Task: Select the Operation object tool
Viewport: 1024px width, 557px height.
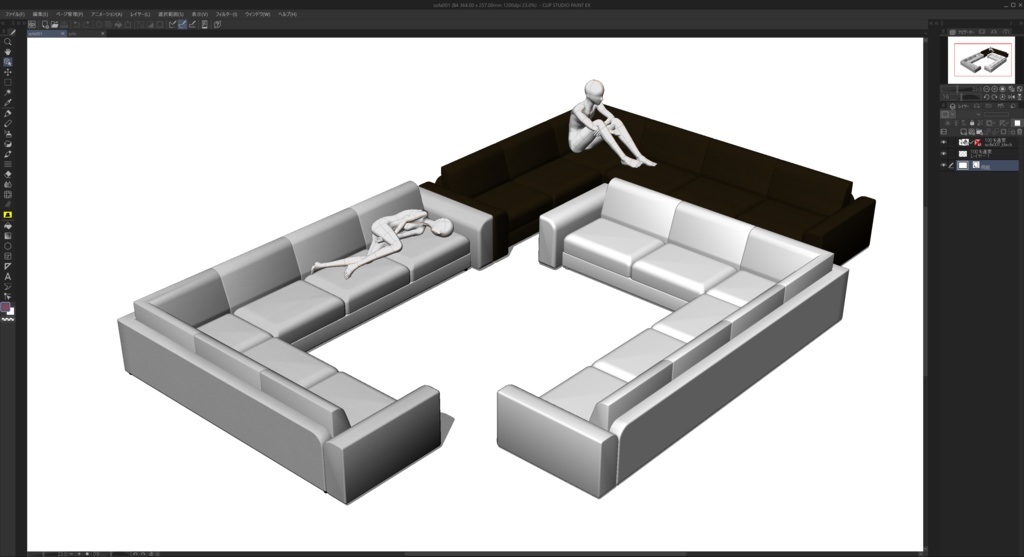Action: click(8, 62)
